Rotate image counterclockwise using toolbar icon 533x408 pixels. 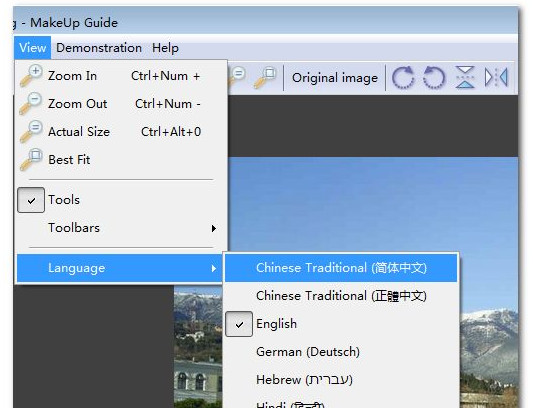(x=434, y=78)
